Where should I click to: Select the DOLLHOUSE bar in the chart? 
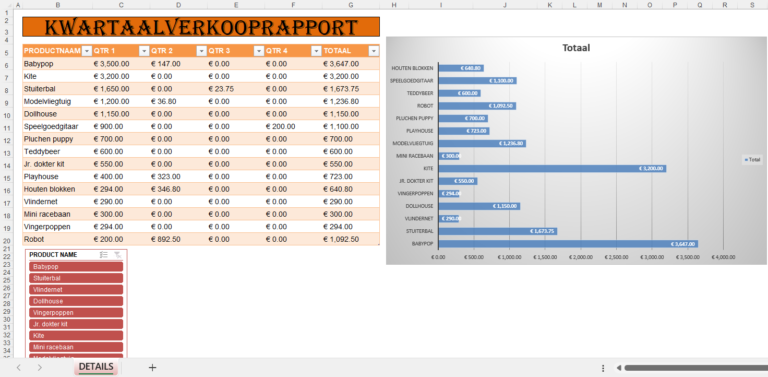coord(480,206)
